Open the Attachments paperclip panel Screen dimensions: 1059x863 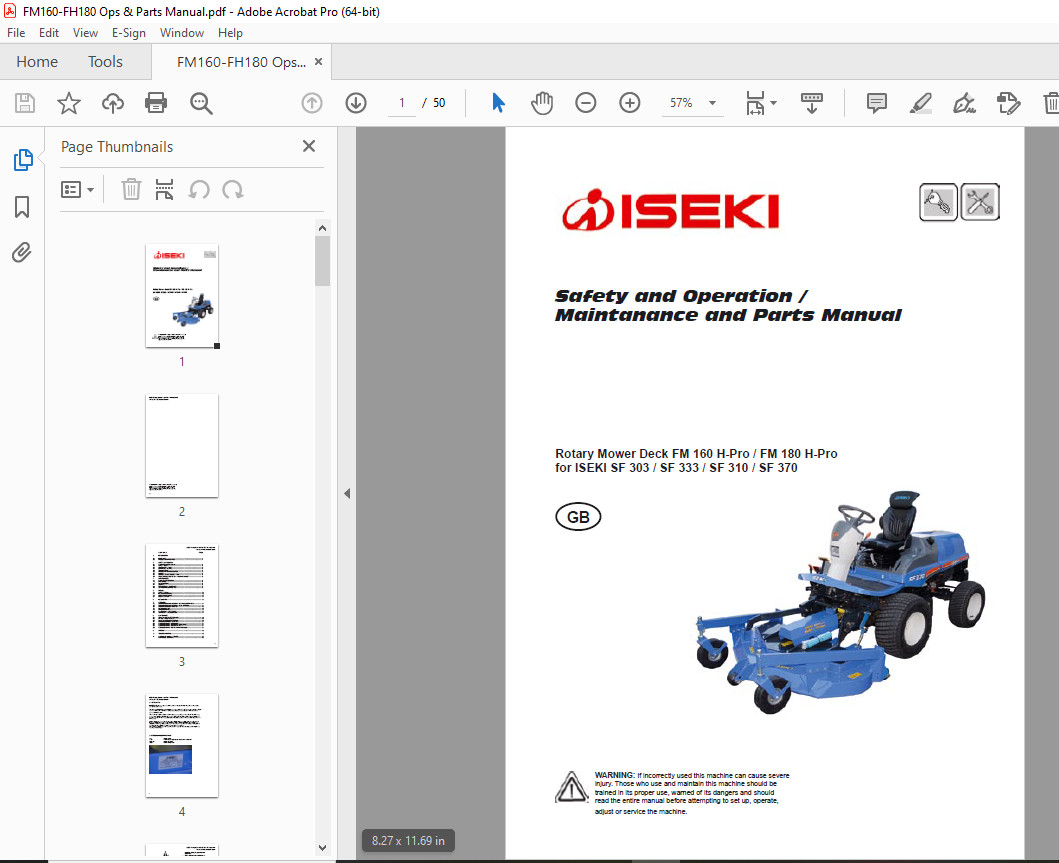click(22, 253)
